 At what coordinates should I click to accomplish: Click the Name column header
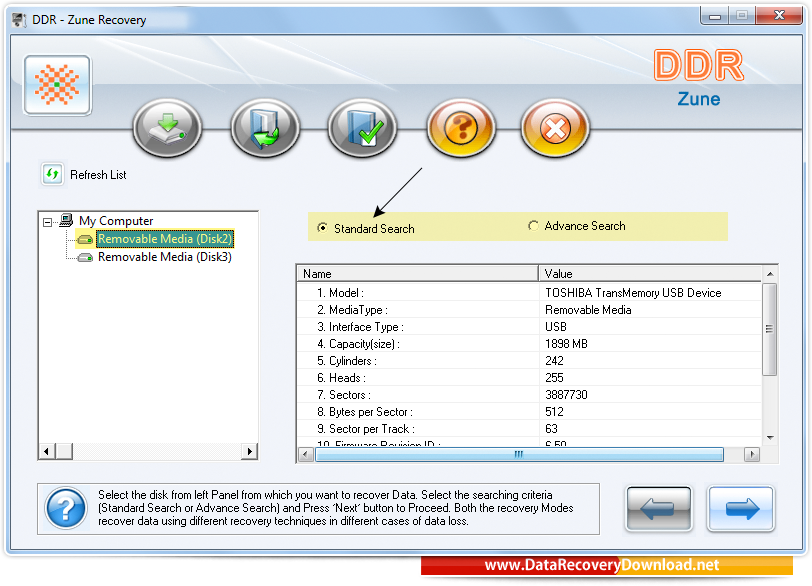pos(417,273)
